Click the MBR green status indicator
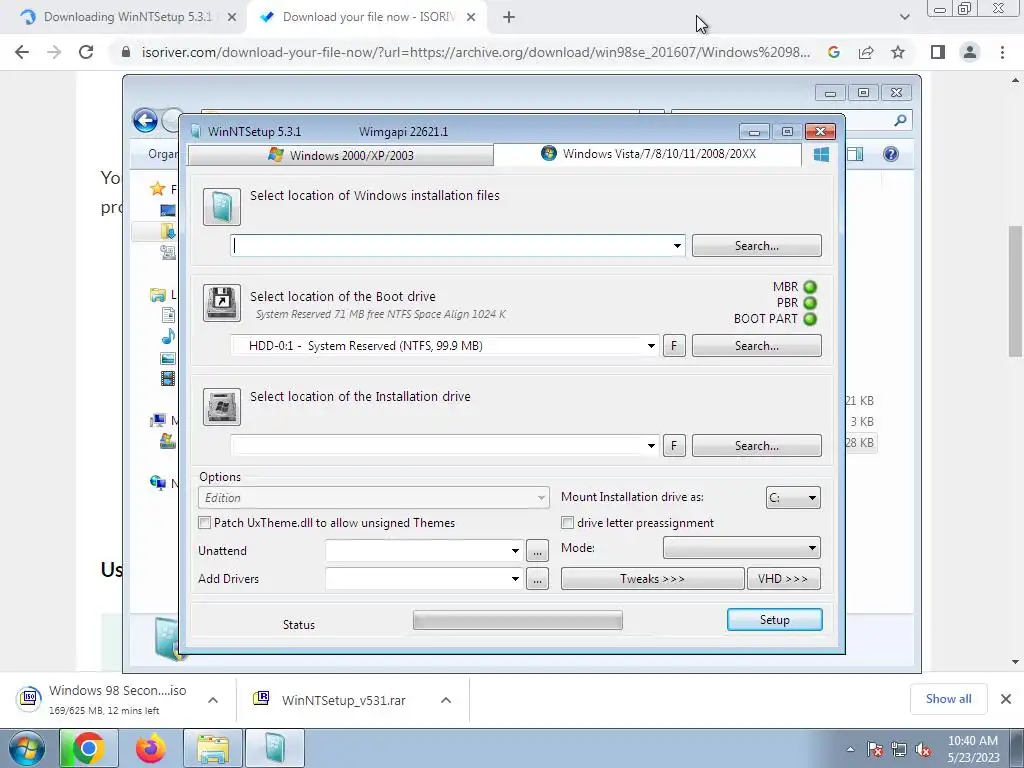This screenshot has width=1024, height=768. coord(810,287)
